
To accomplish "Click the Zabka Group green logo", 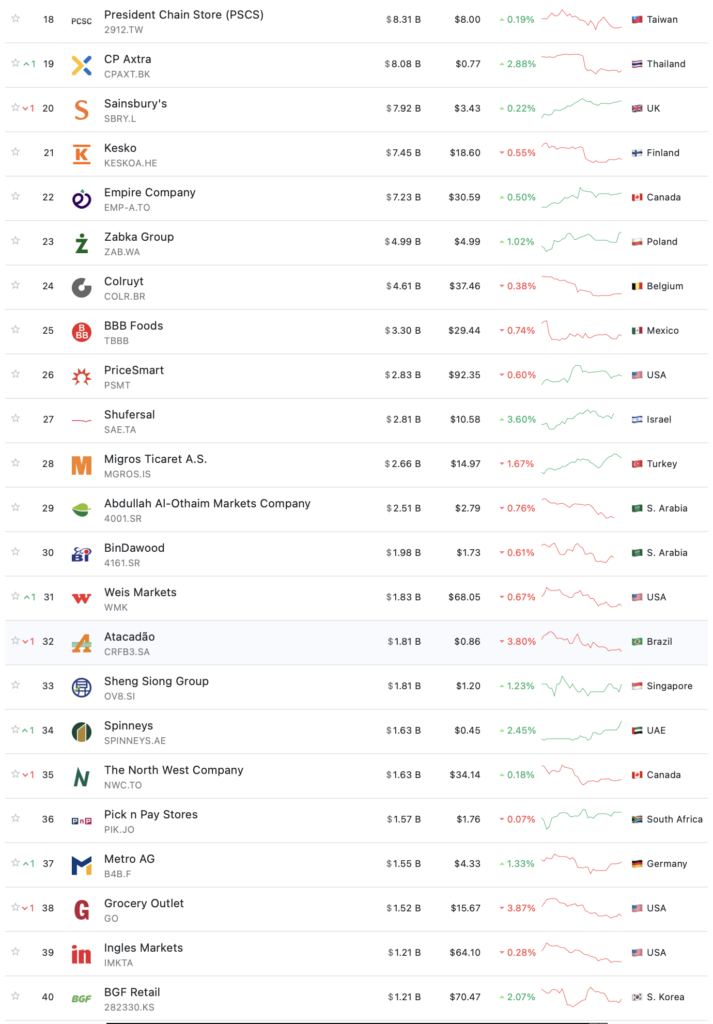I will coord(82,242).
